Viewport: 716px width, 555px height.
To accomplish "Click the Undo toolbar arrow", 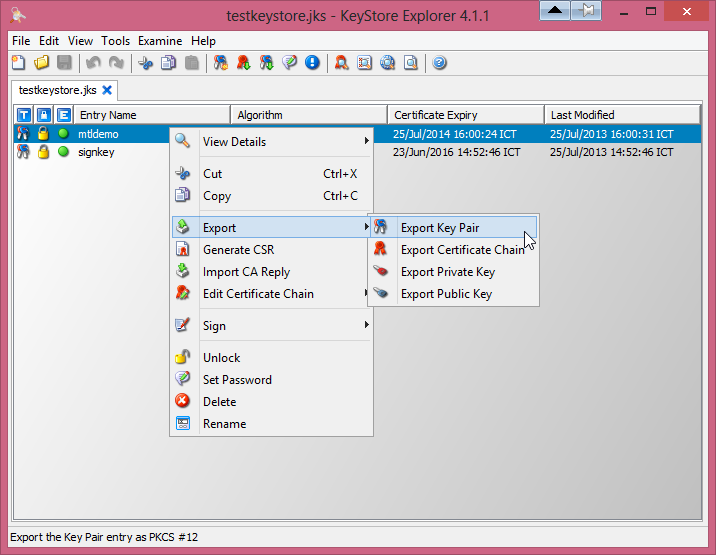I will 93,63.
